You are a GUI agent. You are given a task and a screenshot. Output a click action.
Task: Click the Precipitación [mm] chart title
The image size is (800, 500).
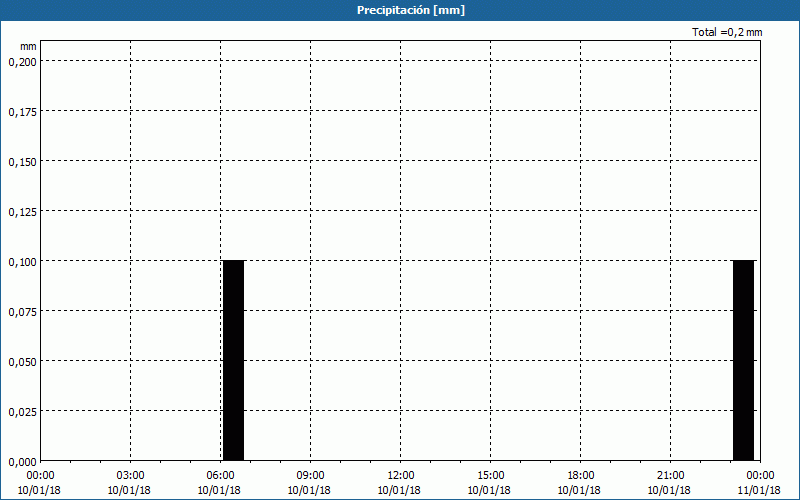click(x=410, y=10)
